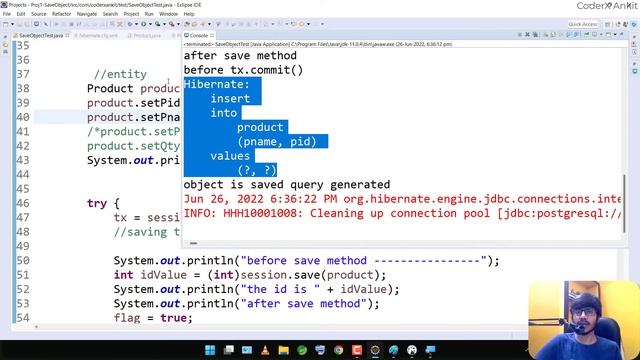
Task: Click the Open Console icon
Action: (608, 34)
